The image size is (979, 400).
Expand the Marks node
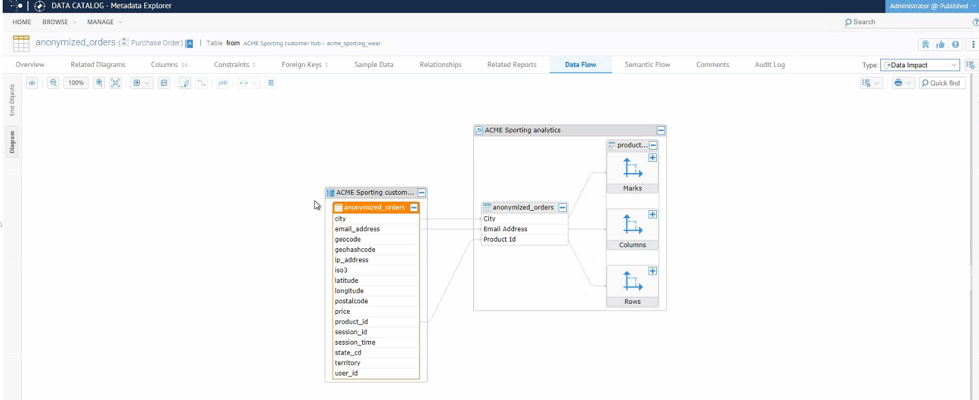tap(652, 158)
